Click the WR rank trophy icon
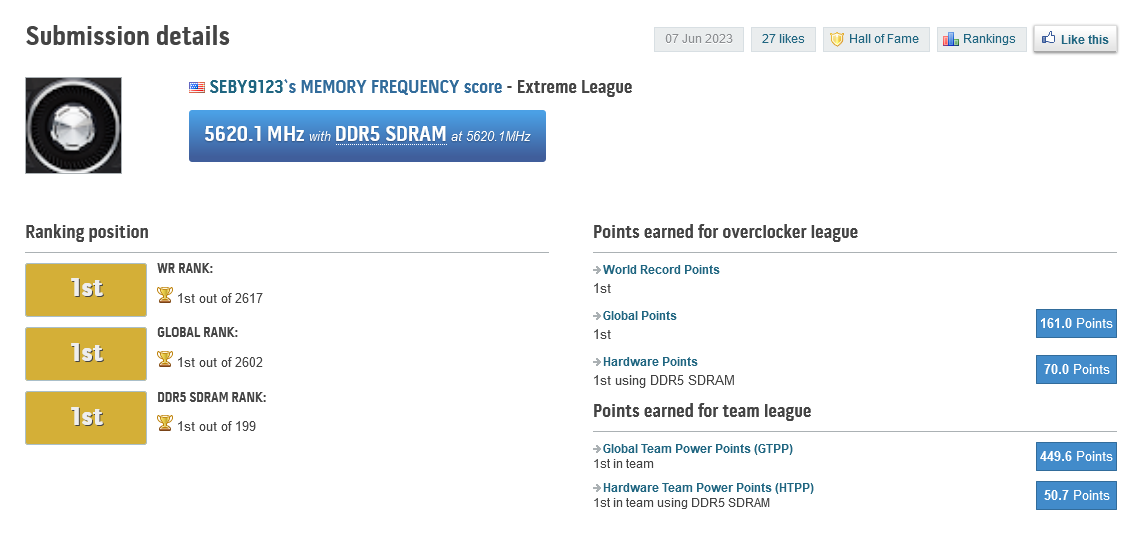 pos(165,296)
